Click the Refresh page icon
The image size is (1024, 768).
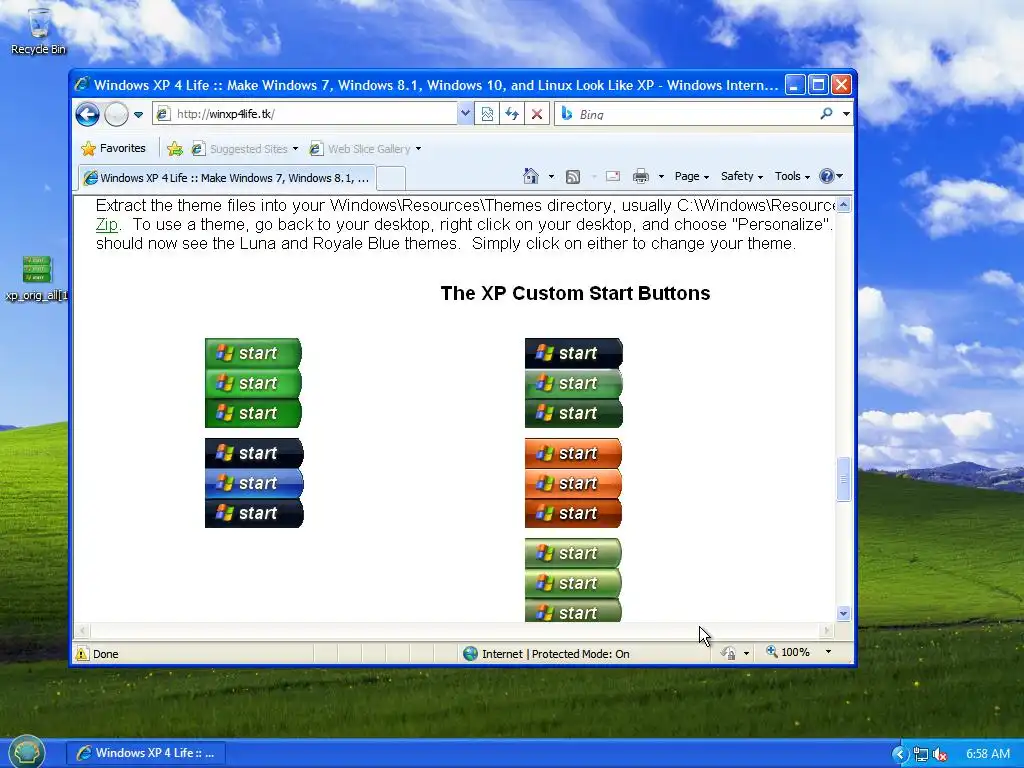tap(512, 114)
